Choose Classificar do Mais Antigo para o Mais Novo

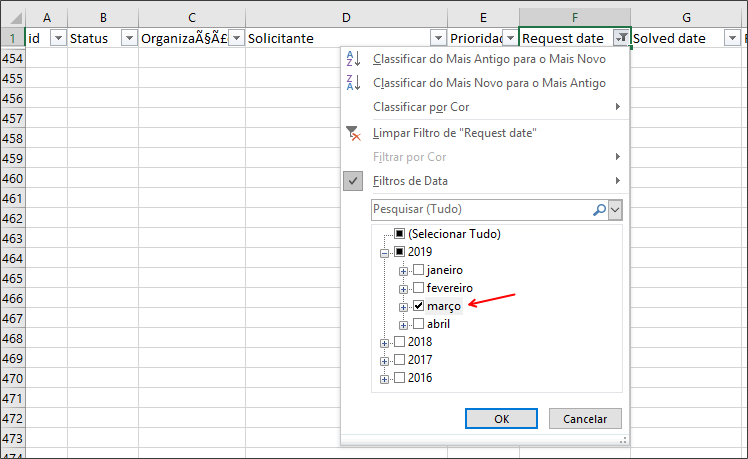coord(485,59)
